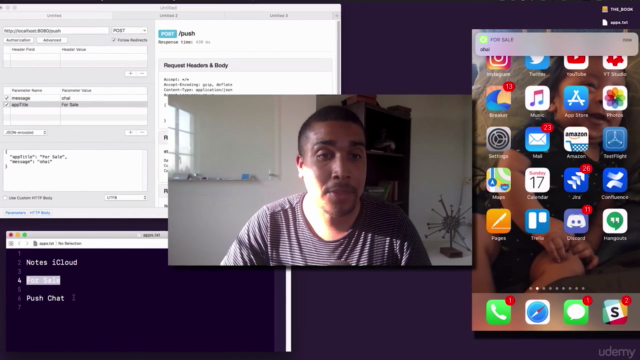Open the Instagram app on the phone
The height and width of the screenshot is (360, 640).
(x=498, y=62)
